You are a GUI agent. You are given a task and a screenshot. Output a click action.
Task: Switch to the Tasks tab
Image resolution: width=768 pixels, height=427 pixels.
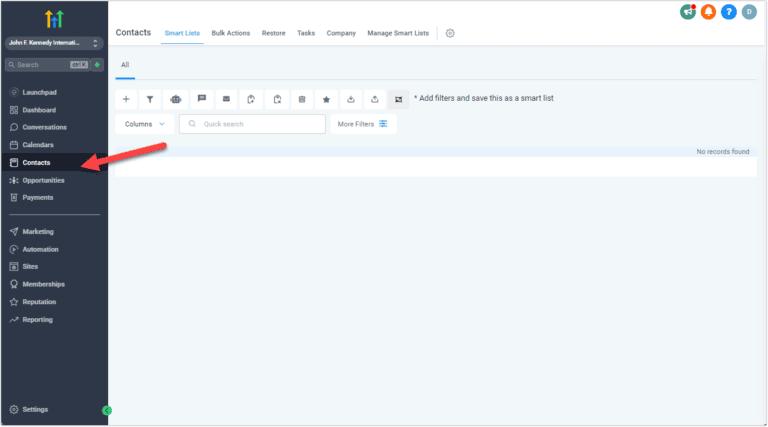(x=306, y=33)
